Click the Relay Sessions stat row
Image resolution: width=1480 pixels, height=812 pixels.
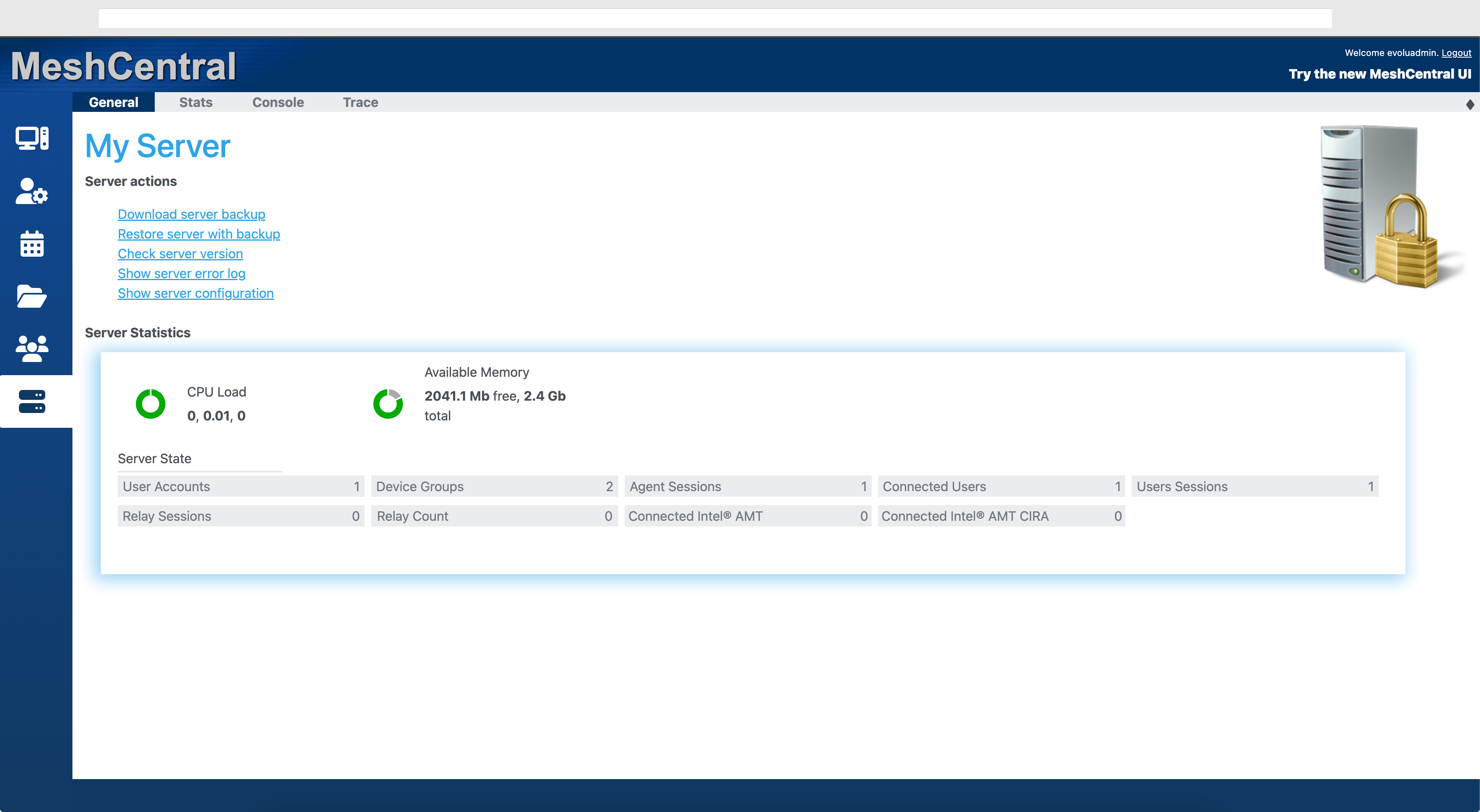241,516
